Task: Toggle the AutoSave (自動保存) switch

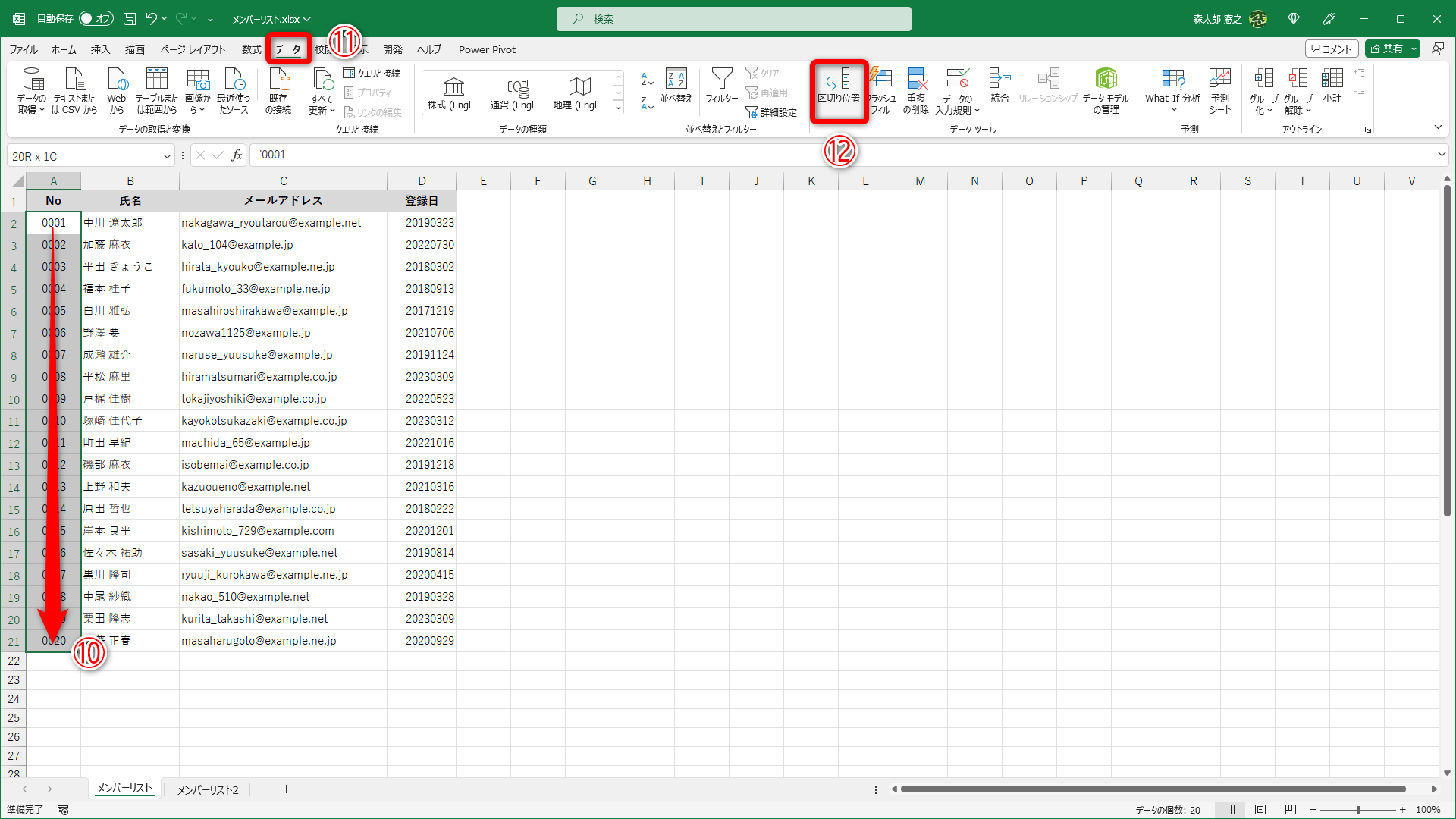Action: coord(96,19)
